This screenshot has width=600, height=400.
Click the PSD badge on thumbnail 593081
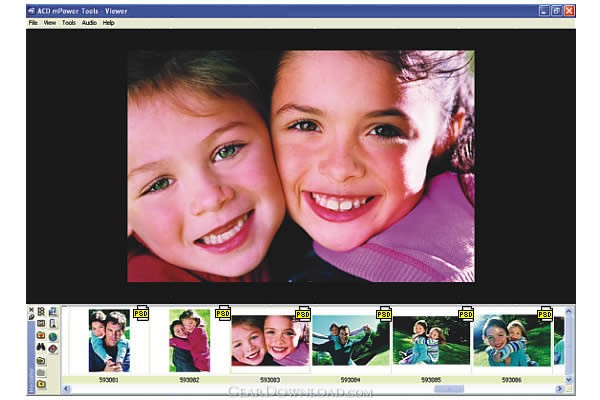[141, 313]
